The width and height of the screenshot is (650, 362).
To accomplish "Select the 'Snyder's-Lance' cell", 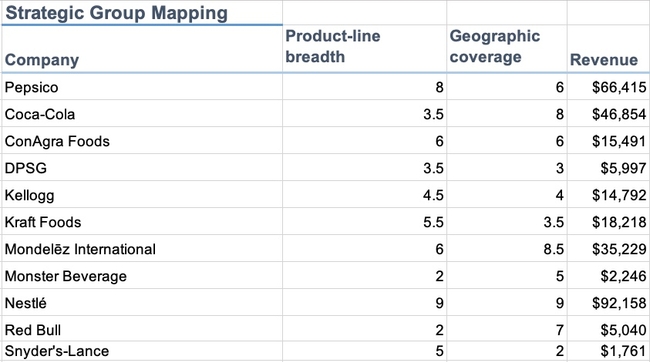I will click(x=142, y=351).
